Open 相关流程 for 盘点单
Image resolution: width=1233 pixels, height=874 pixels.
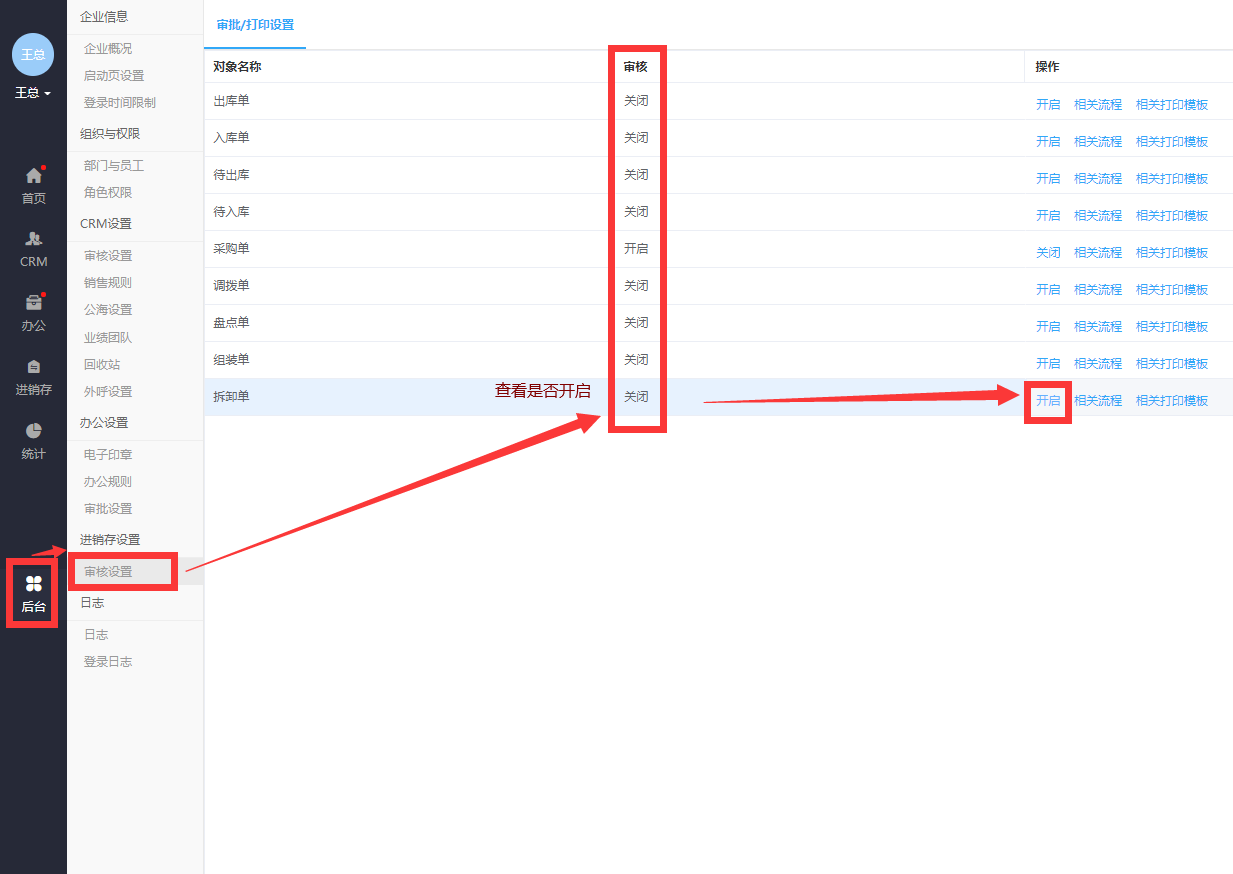(1098, 326)
